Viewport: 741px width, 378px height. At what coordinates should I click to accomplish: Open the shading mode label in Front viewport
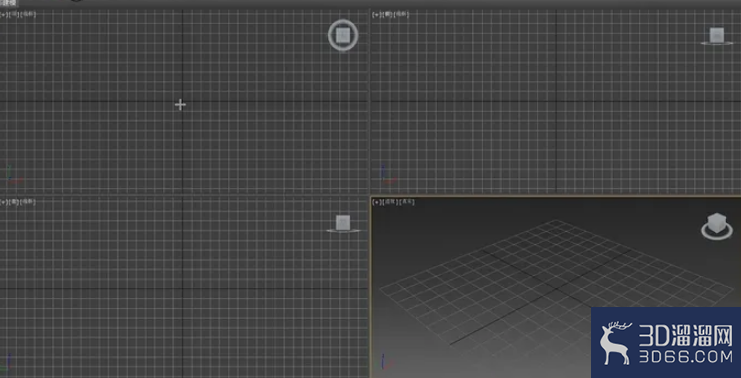pyautogui.click(x=401, y=15)
